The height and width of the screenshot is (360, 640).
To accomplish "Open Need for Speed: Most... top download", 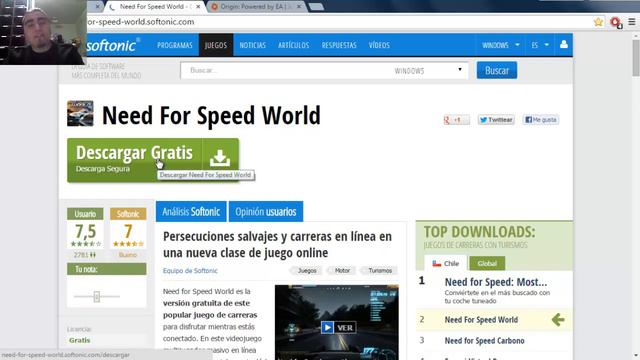I will coord(496,282).
